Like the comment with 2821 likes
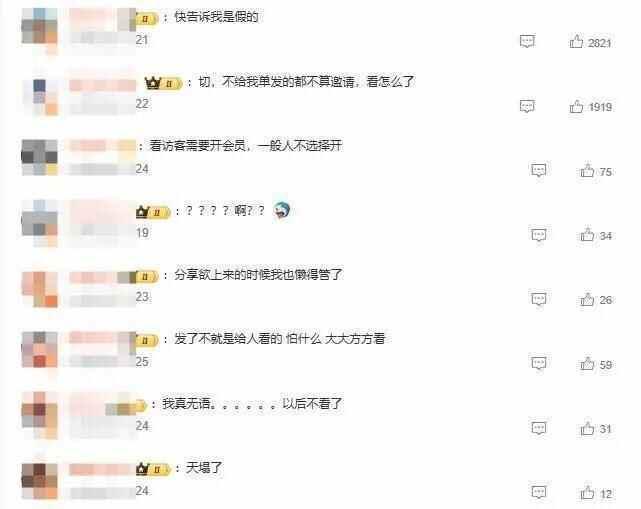The width and height of the screenshot is (641, 509). 576,41
